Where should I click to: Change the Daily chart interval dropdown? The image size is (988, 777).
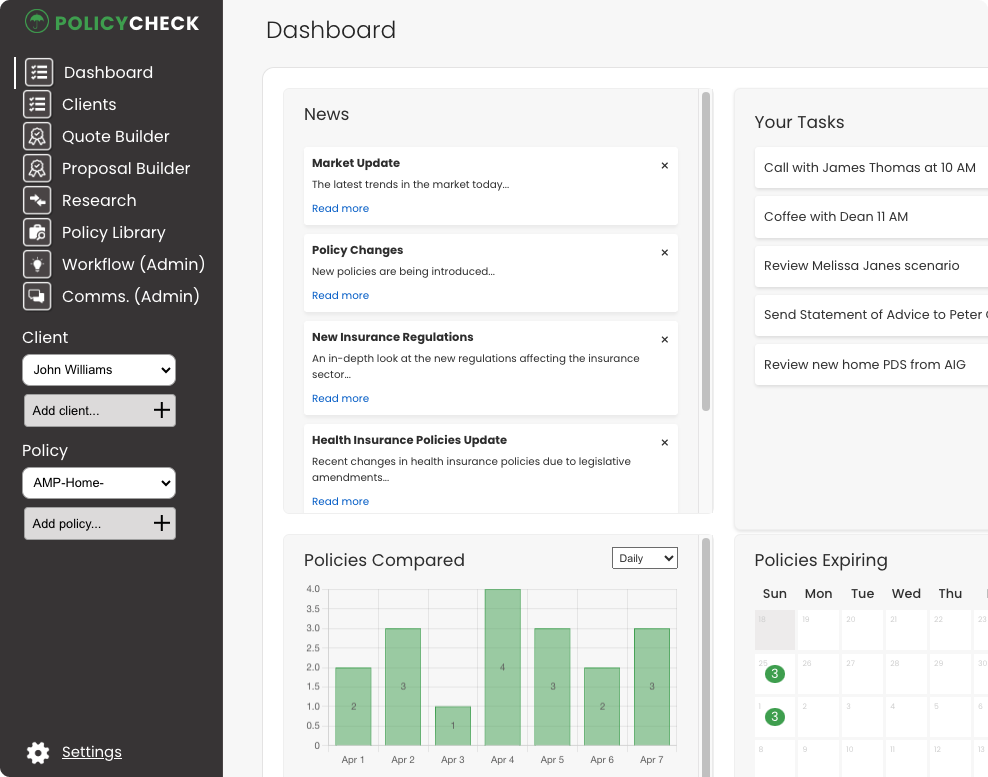coord(644,558)
